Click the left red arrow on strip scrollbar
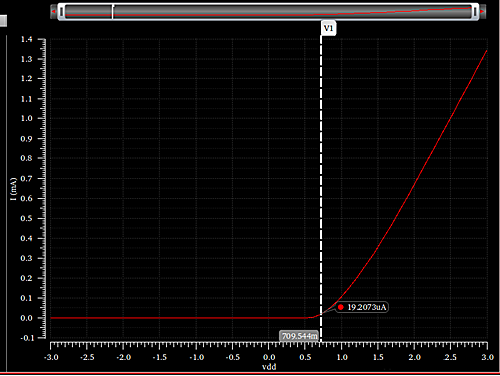The image size is (500, 376). coord(53,12)
